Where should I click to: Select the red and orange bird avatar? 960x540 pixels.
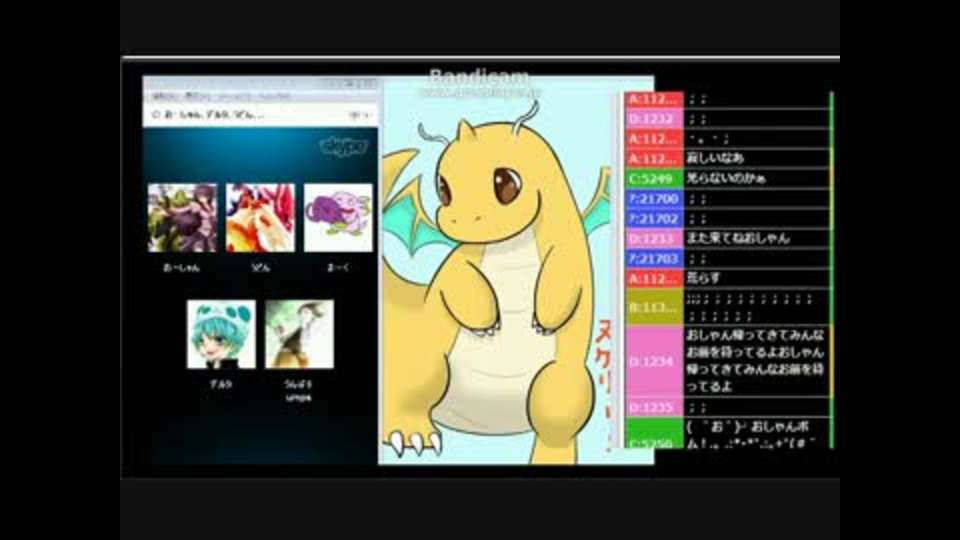[260, 217]
